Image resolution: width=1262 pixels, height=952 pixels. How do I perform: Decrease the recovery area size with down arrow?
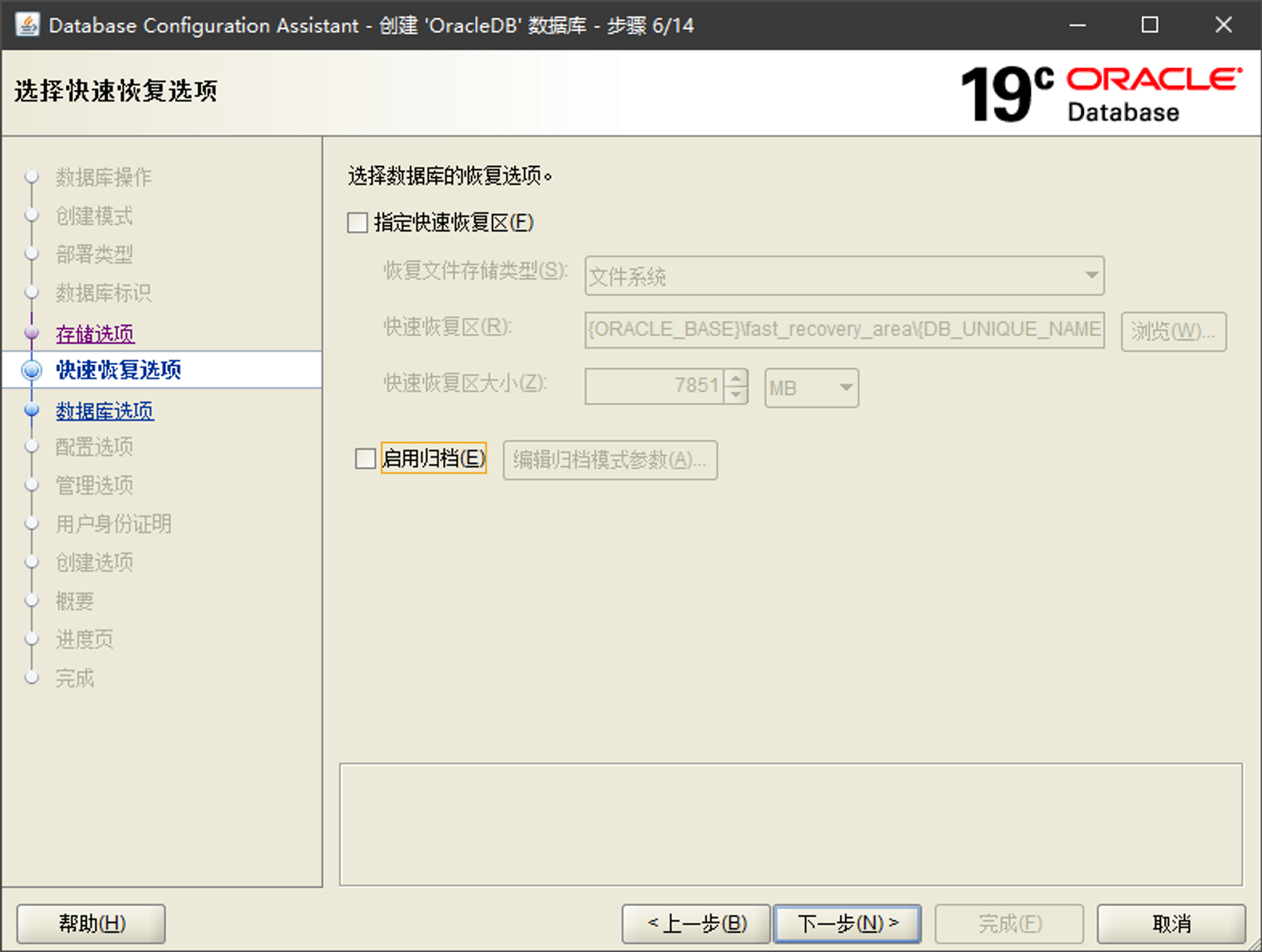point(735,395)
